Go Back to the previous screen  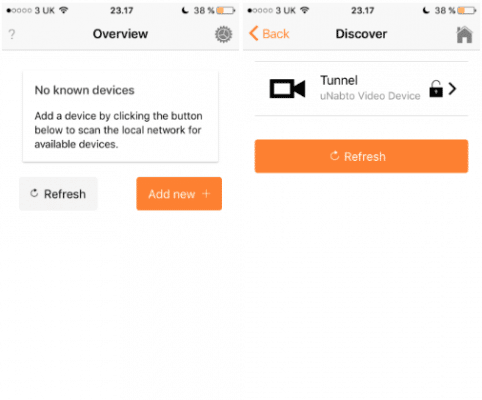pyautogui.click(x=269, y=34)
